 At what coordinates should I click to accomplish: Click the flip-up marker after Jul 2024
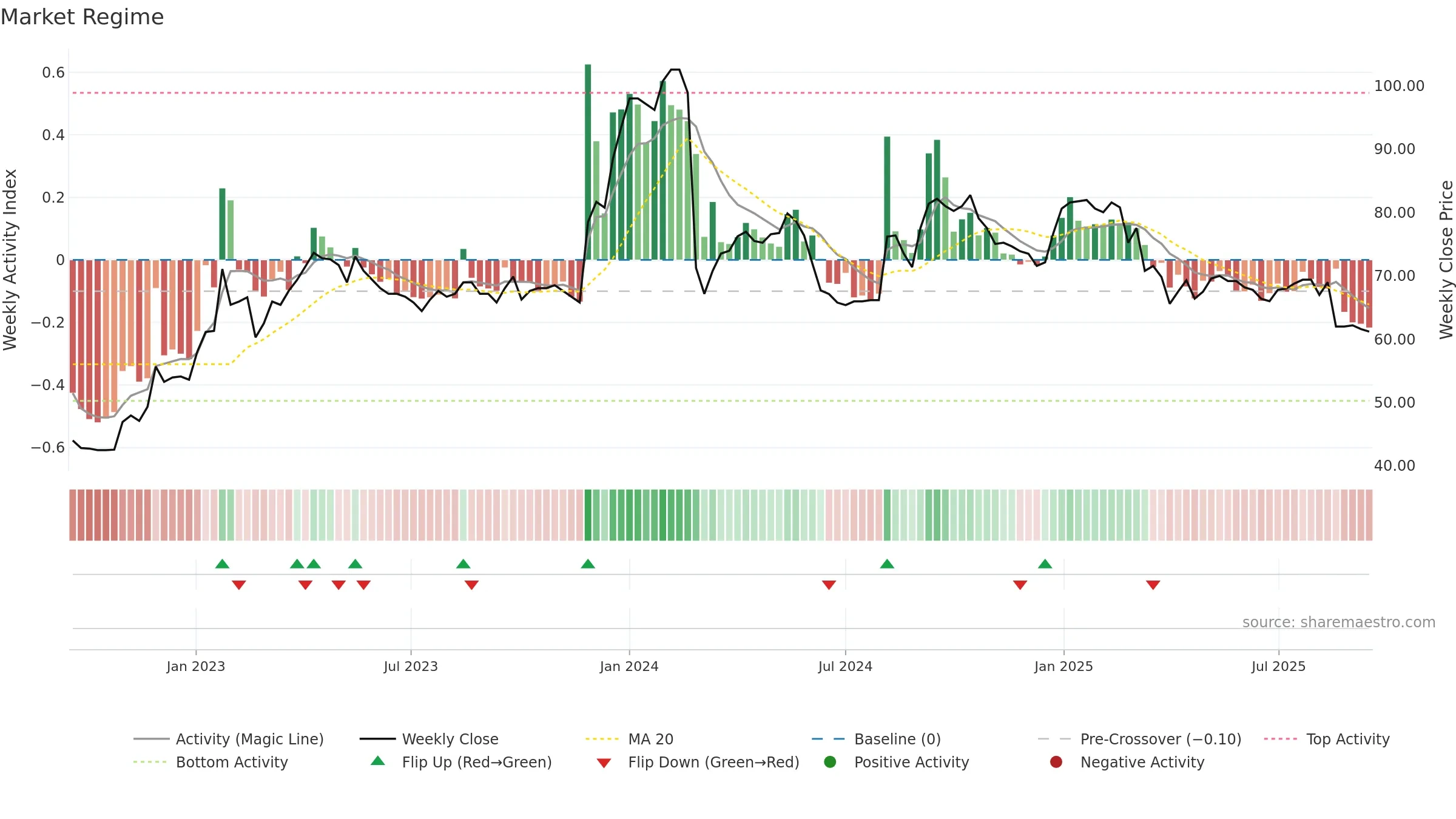887,564
